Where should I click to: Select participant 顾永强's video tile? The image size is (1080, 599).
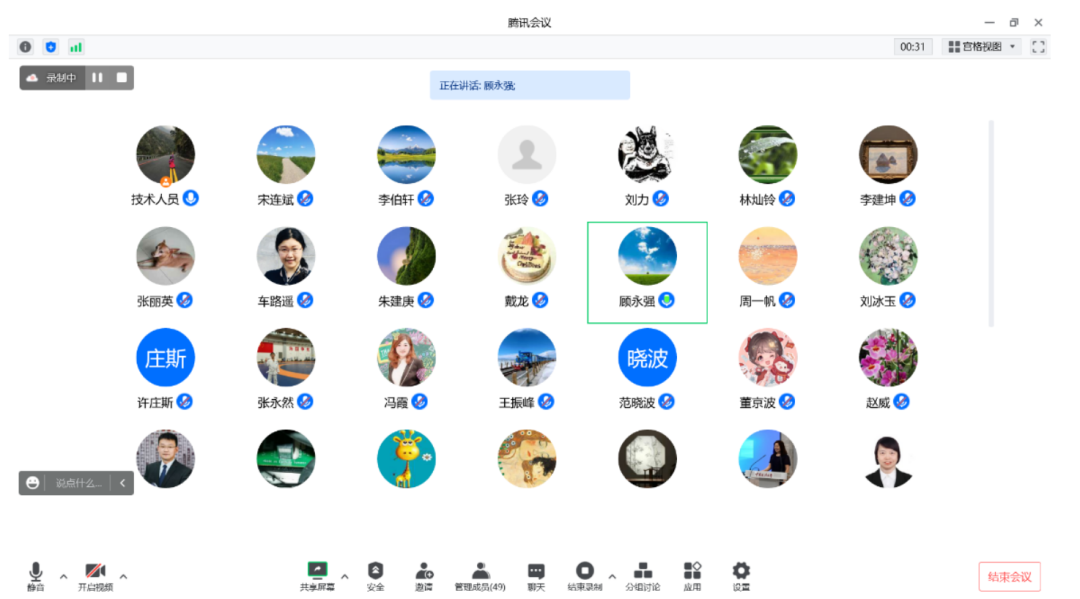point(647,272)
